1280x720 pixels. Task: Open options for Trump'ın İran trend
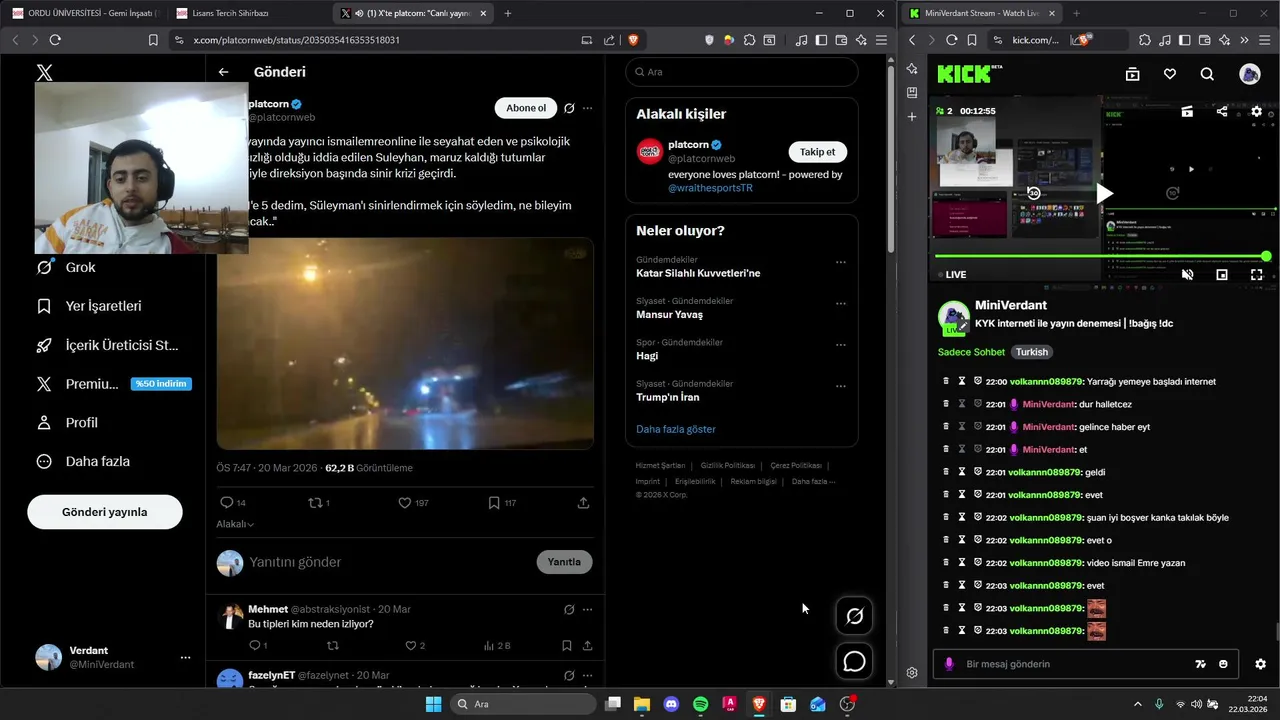pos(840,386)
